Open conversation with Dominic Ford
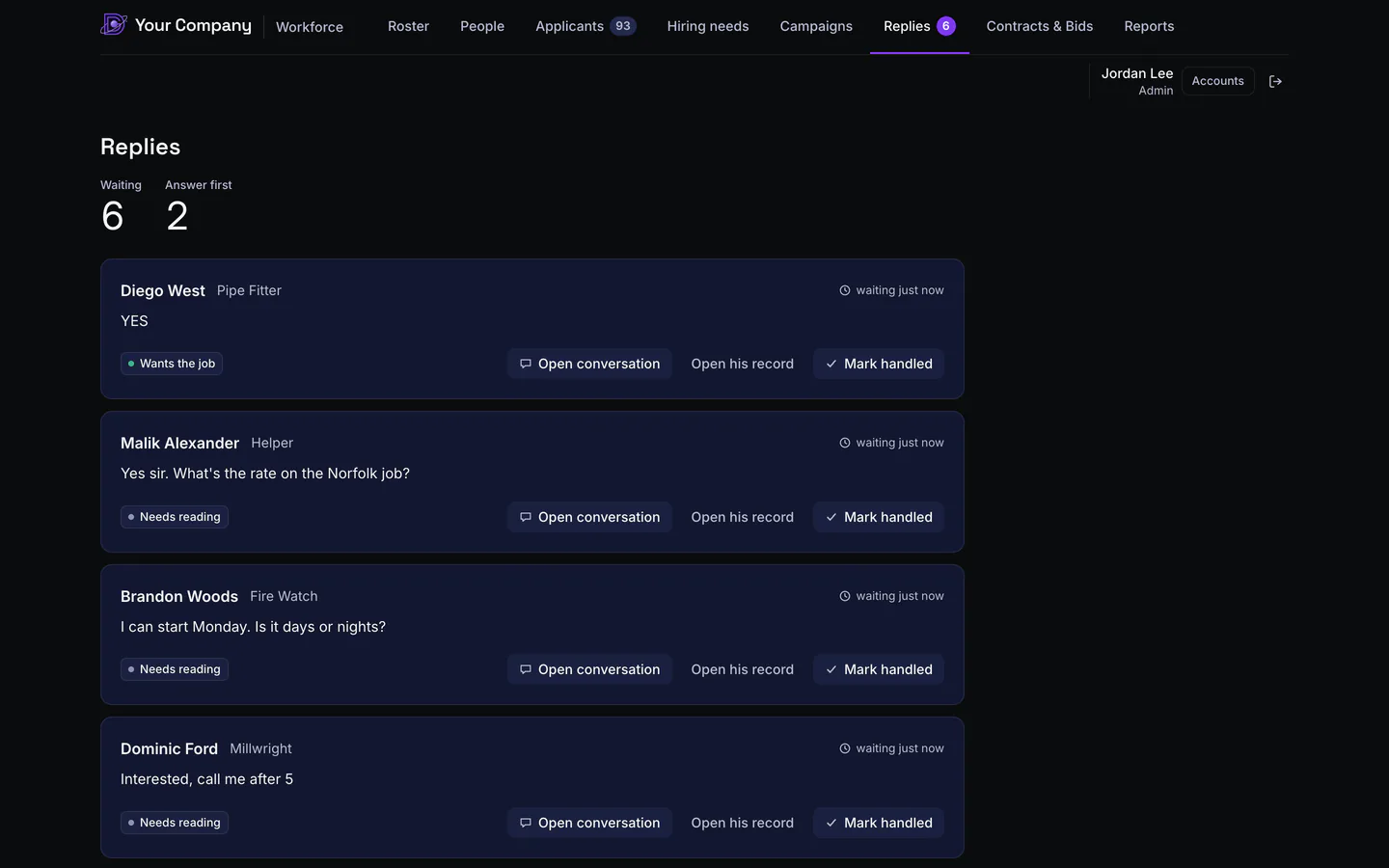1389x868 pixels. (x=589, y=823)
